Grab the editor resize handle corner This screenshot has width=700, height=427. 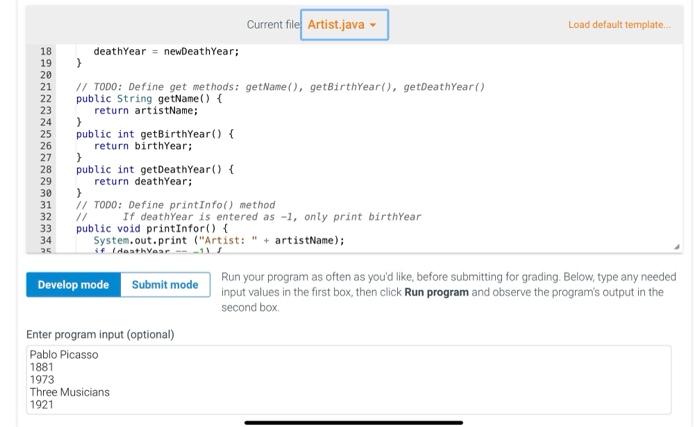[676, 247]
